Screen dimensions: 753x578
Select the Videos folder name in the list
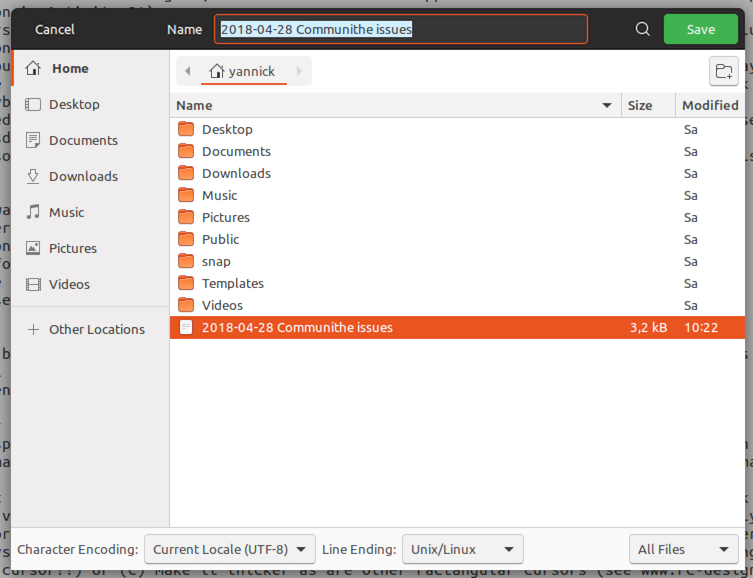click(x=222, y=305)
